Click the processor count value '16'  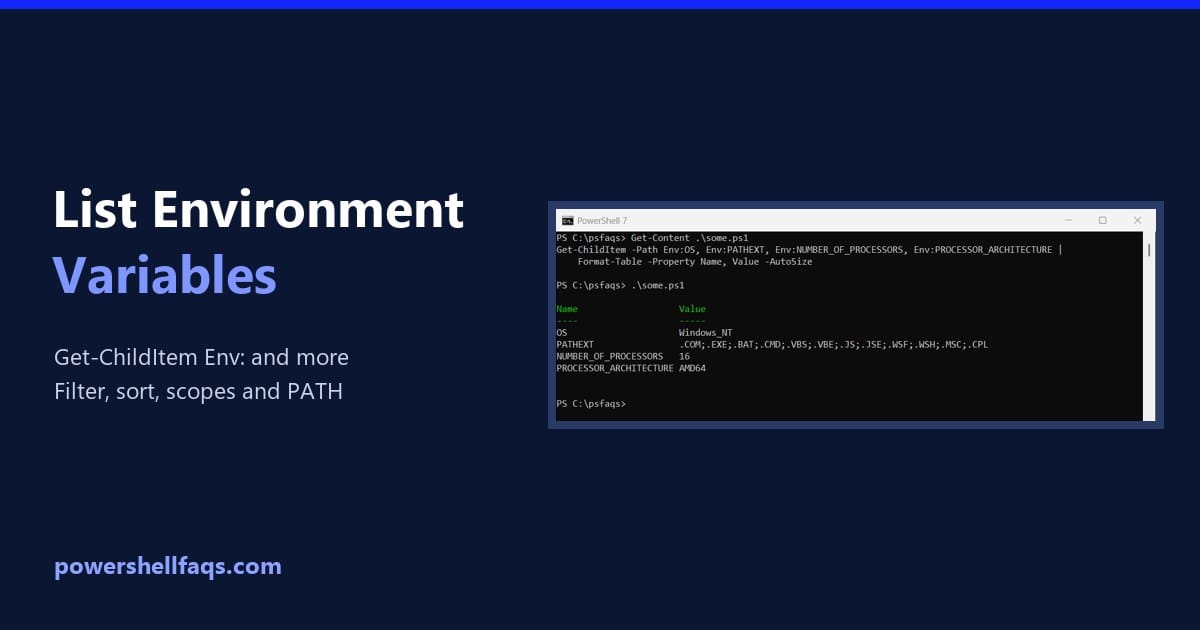pyautogui.click(x=684, y=356)
